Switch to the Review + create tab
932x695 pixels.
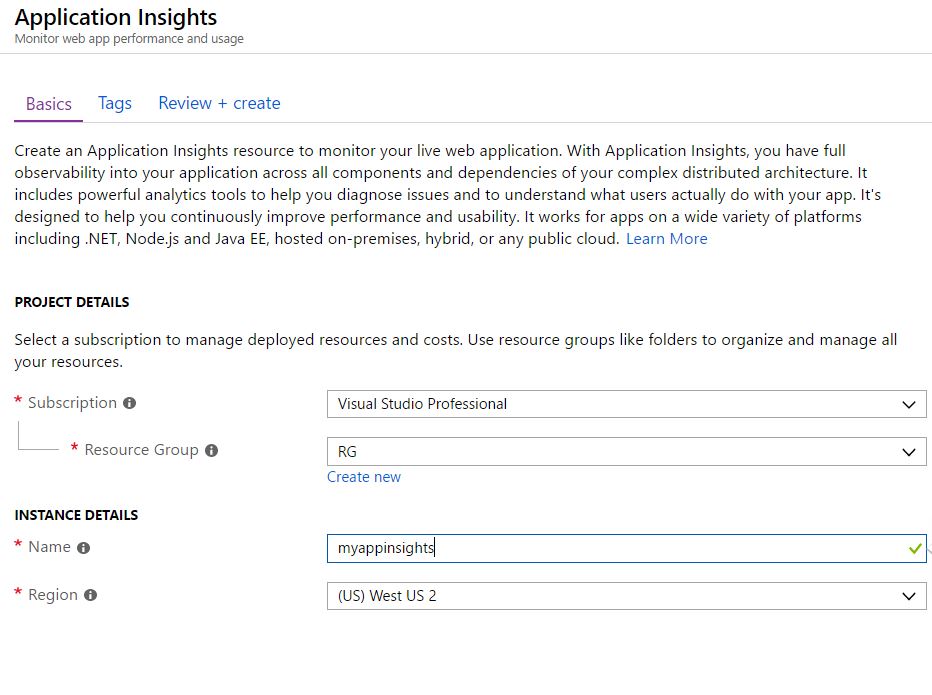[219, 103]
